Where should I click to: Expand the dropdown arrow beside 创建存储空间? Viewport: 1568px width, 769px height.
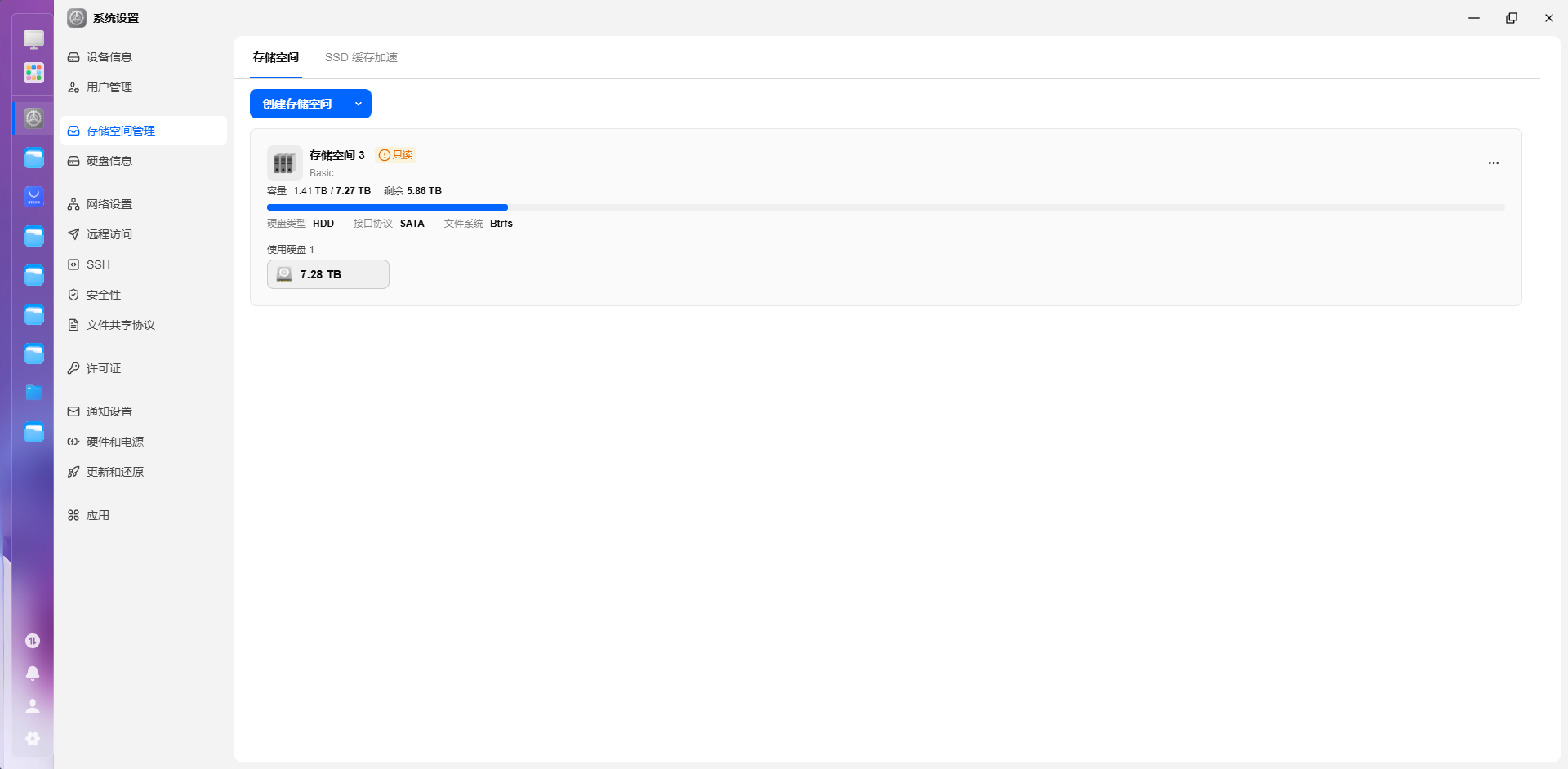click(x=359, y=104)
